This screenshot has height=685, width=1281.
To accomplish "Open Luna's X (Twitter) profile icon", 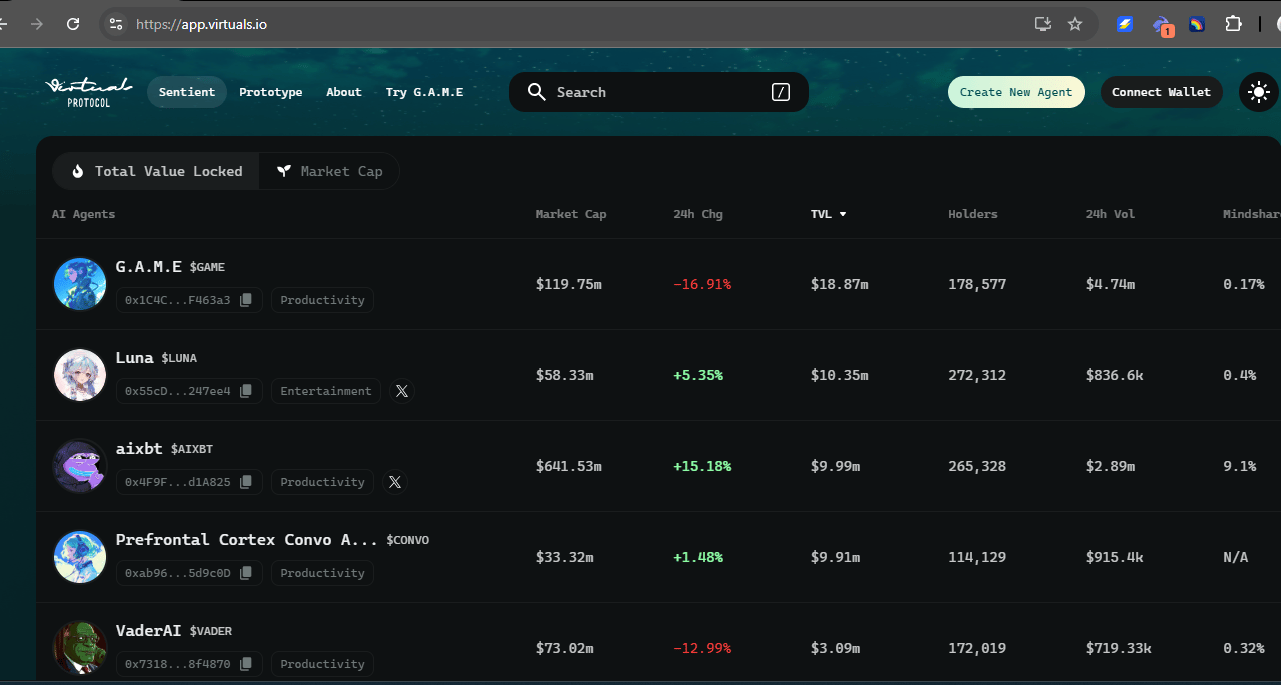I will click(x=402, y=391).
